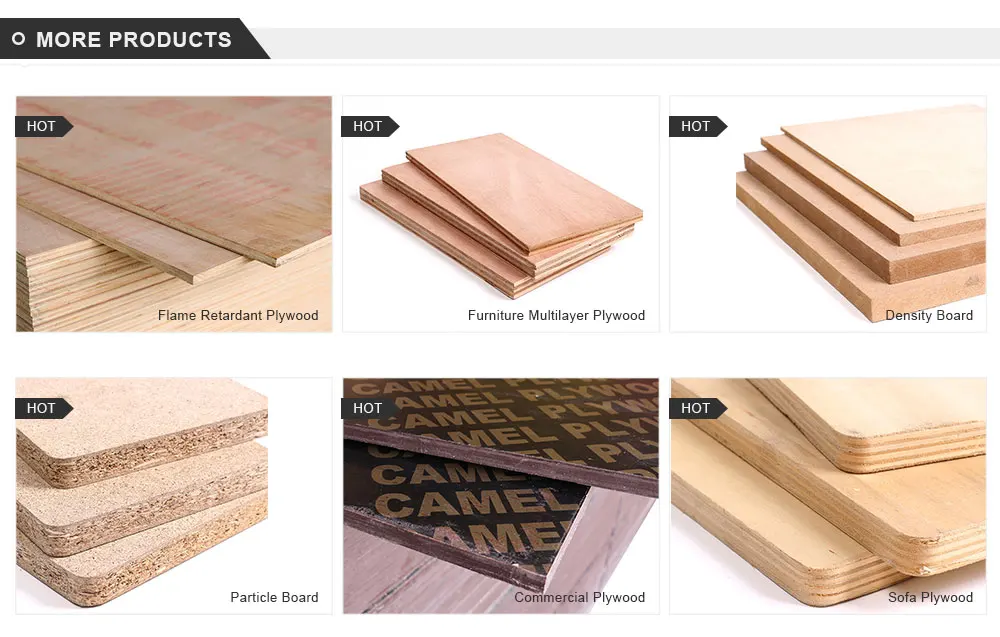Follow the Density Board text link
Image resolution: width=1000 pixels, height=637 pixels.
click(x=929, y=315)
